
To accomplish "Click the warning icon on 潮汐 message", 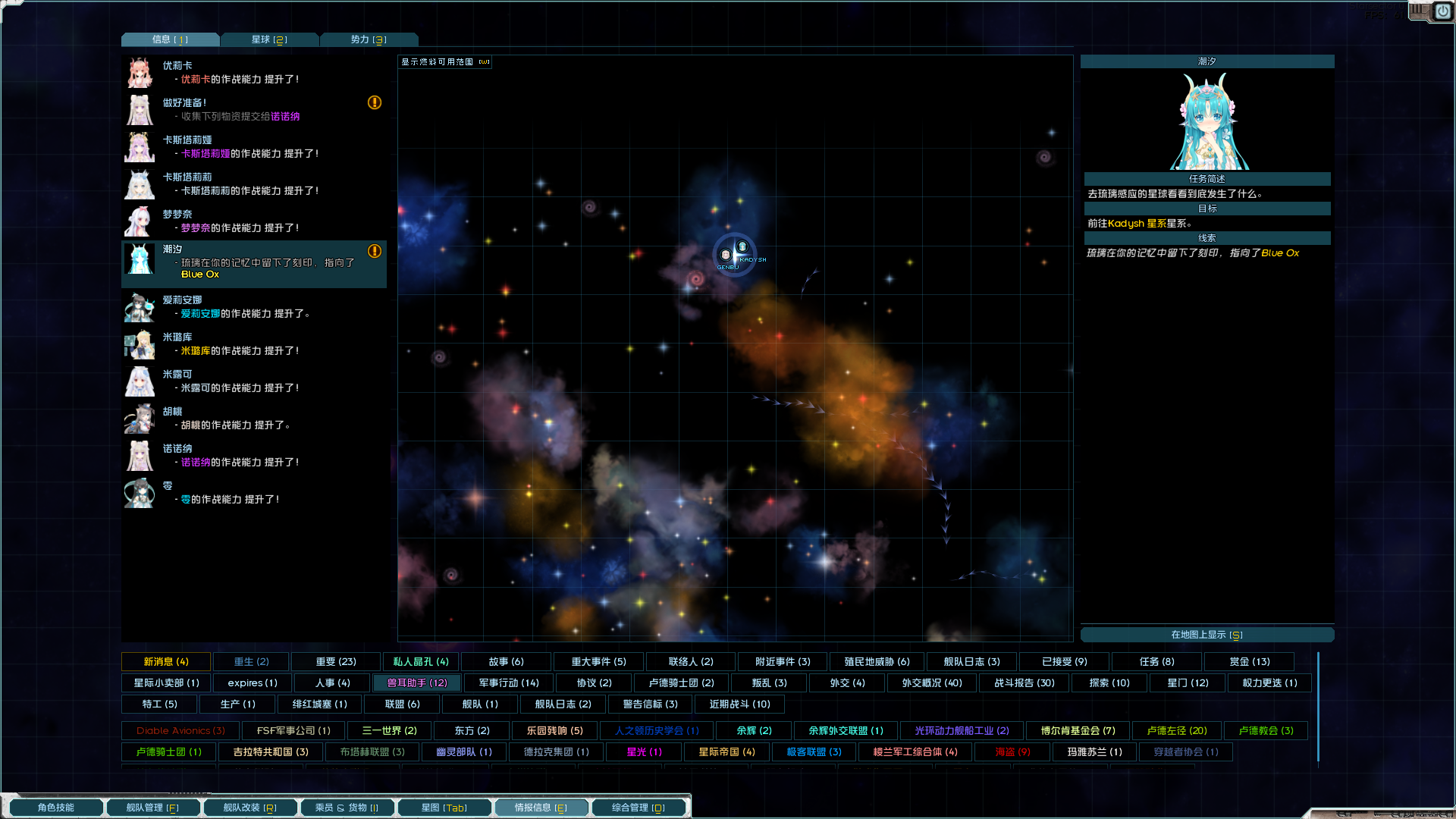I will (375, 251).
